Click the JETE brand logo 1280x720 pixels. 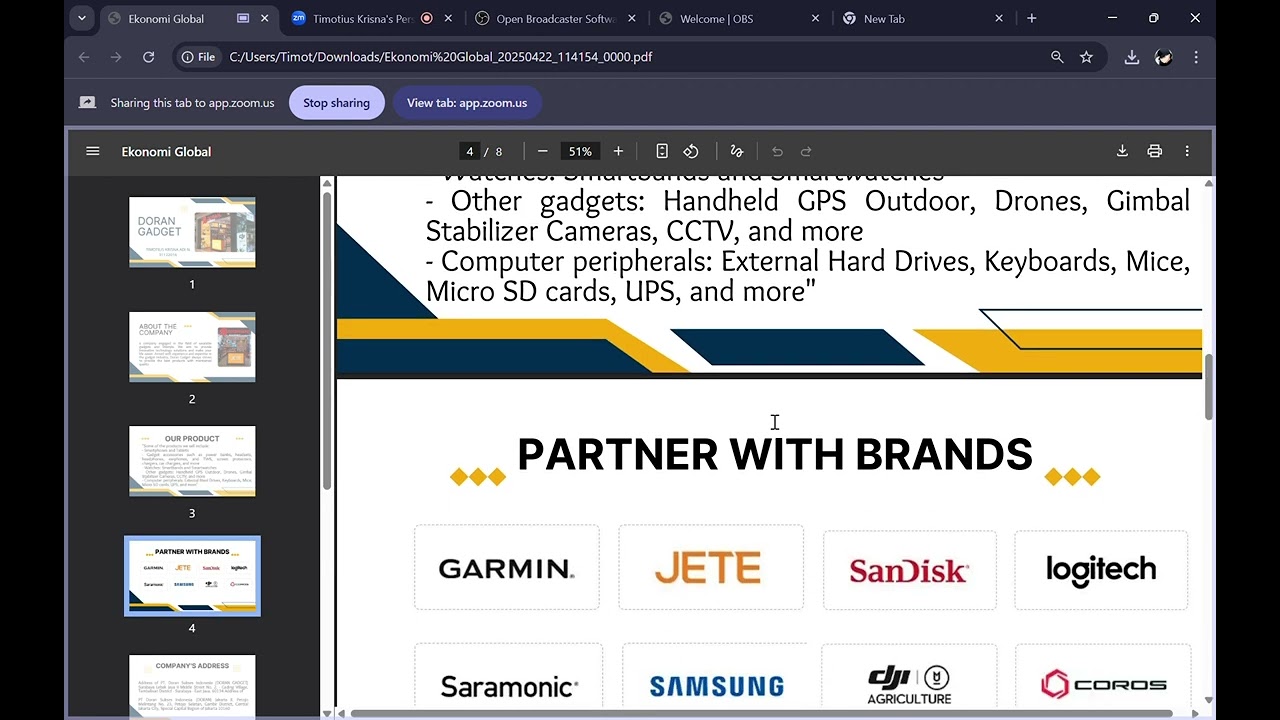[x=709, y=568]
